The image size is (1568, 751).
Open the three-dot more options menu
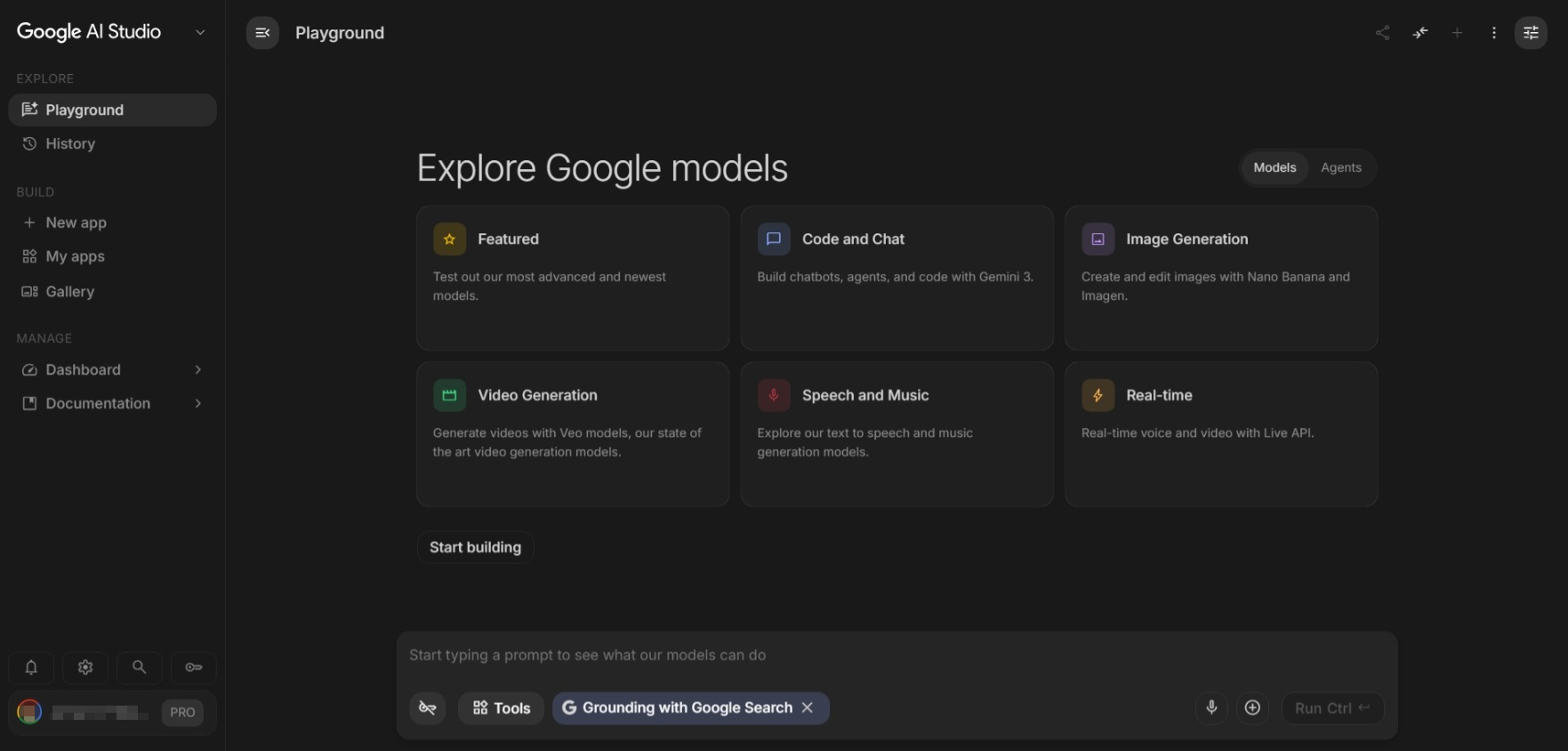pyautogui.click(x=1494, y=33)
